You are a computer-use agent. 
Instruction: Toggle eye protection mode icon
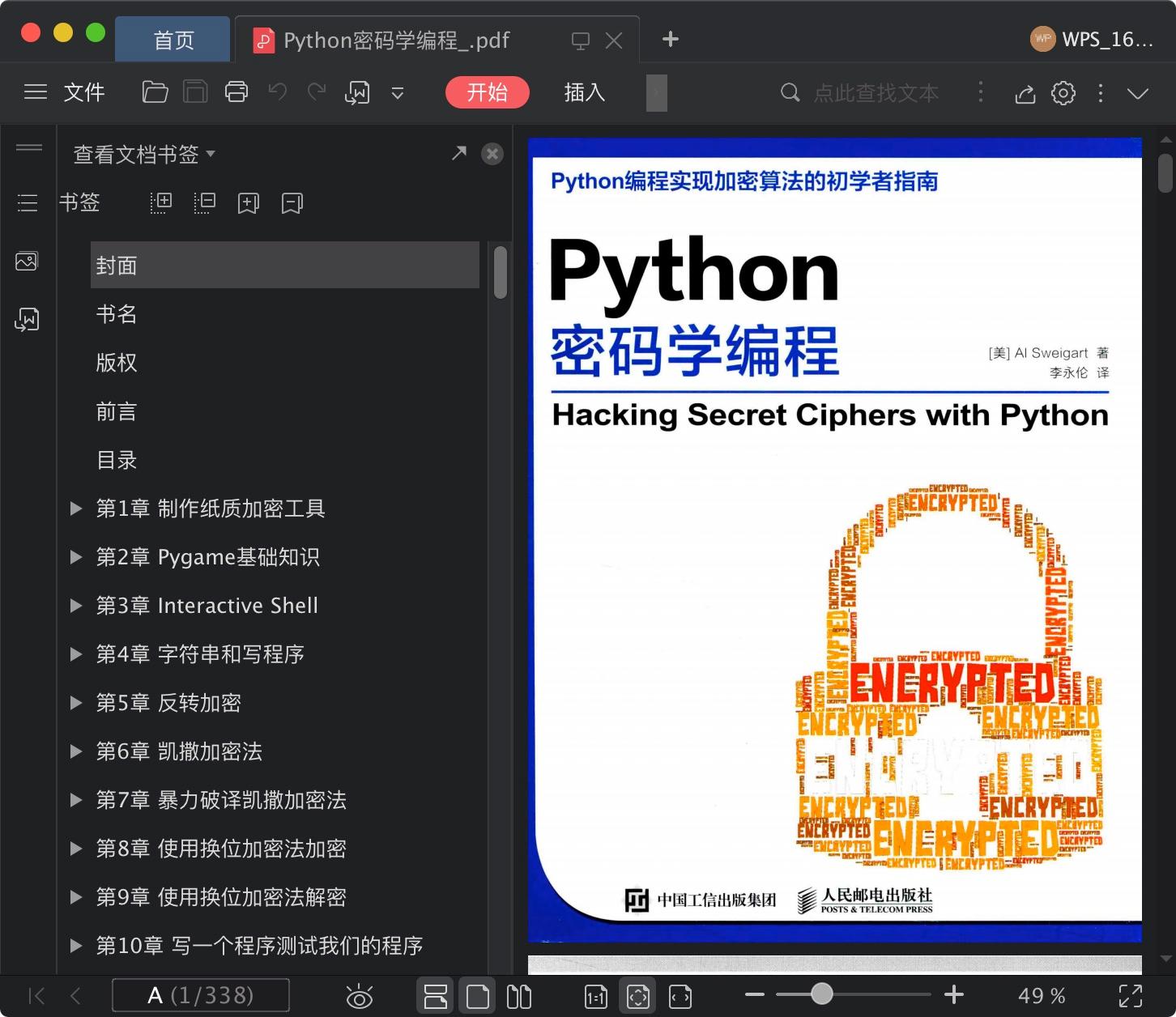[359, 996]
